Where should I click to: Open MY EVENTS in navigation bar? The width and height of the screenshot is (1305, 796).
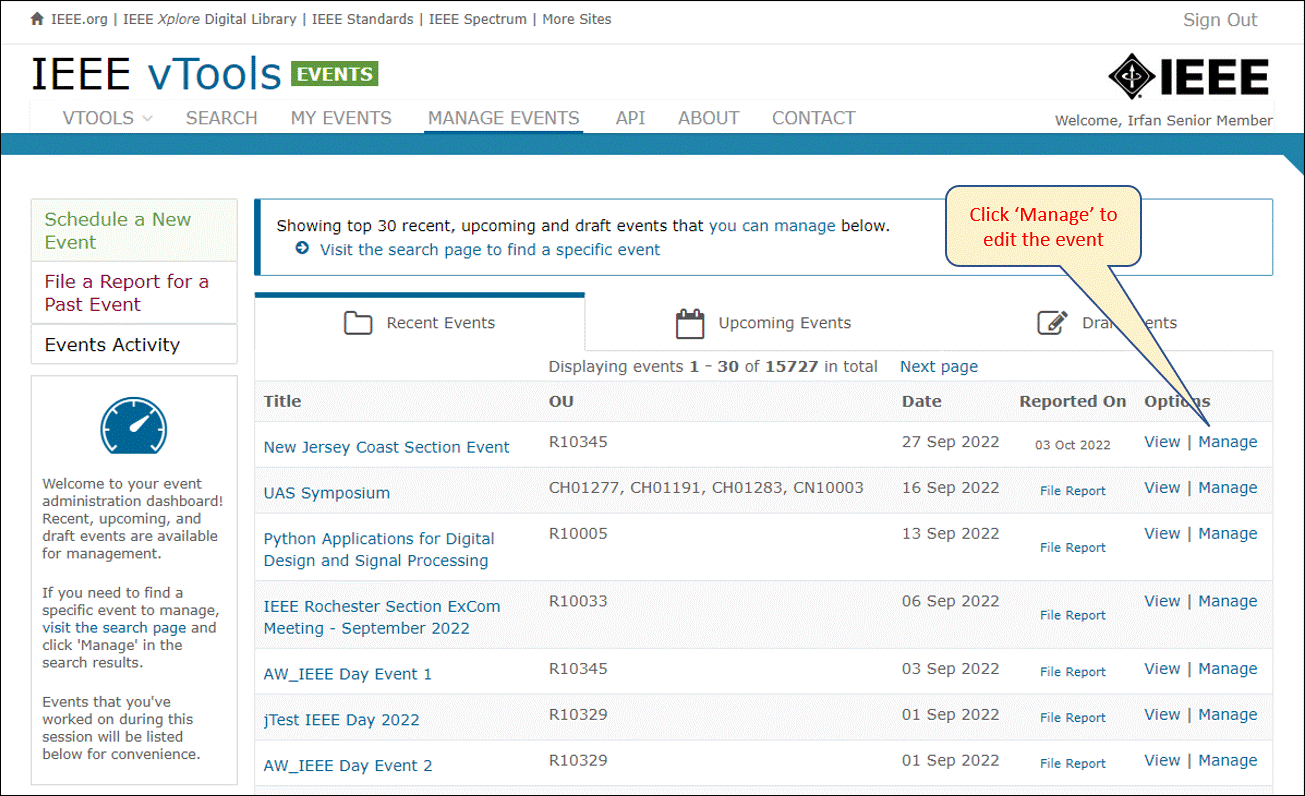341,118
